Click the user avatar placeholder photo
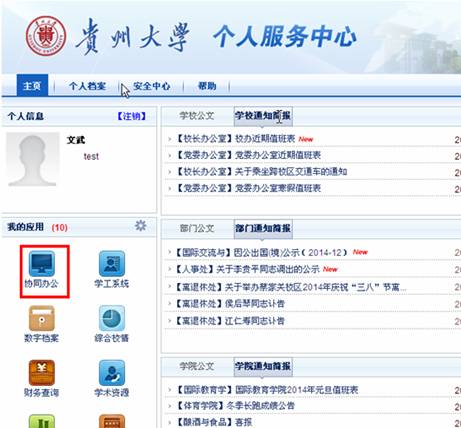 point(32,159)
